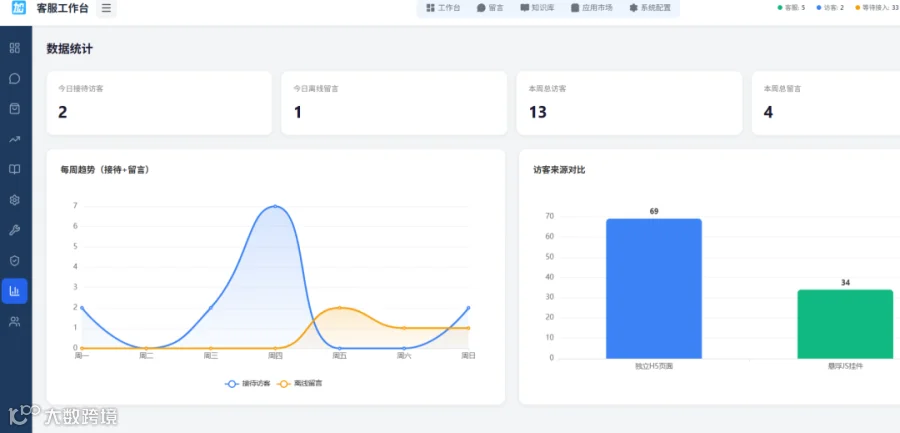Open the shopping bag icon in sidebar

click(15, 109)
